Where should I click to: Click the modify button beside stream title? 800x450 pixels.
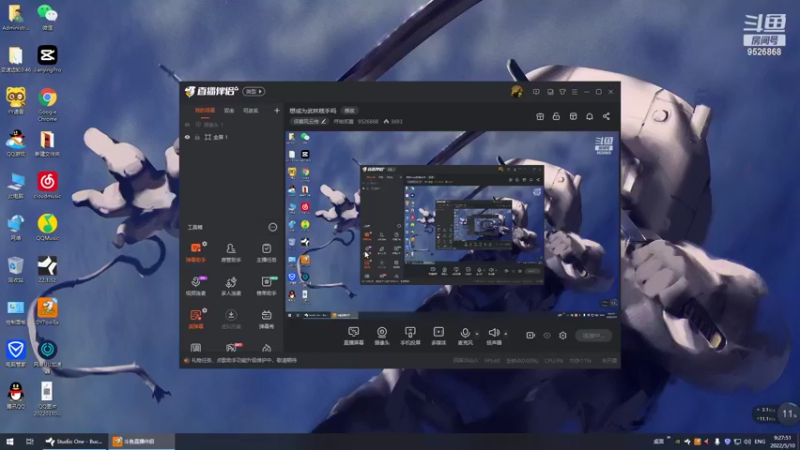(x=349, y=111)
